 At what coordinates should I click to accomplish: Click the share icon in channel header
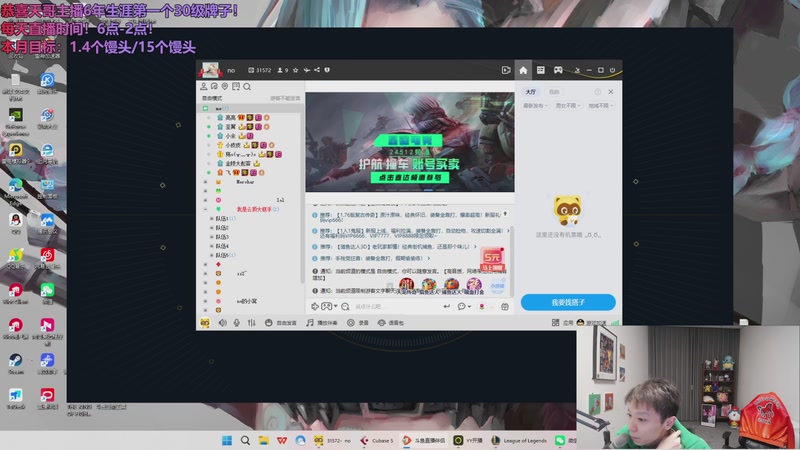317,70
